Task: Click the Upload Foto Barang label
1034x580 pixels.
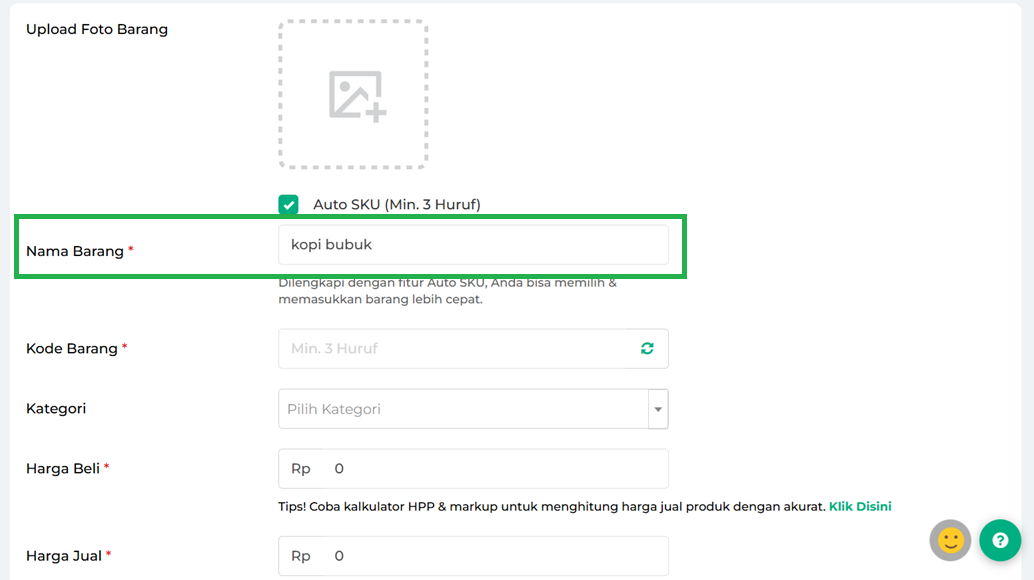Action: (97, 30)
